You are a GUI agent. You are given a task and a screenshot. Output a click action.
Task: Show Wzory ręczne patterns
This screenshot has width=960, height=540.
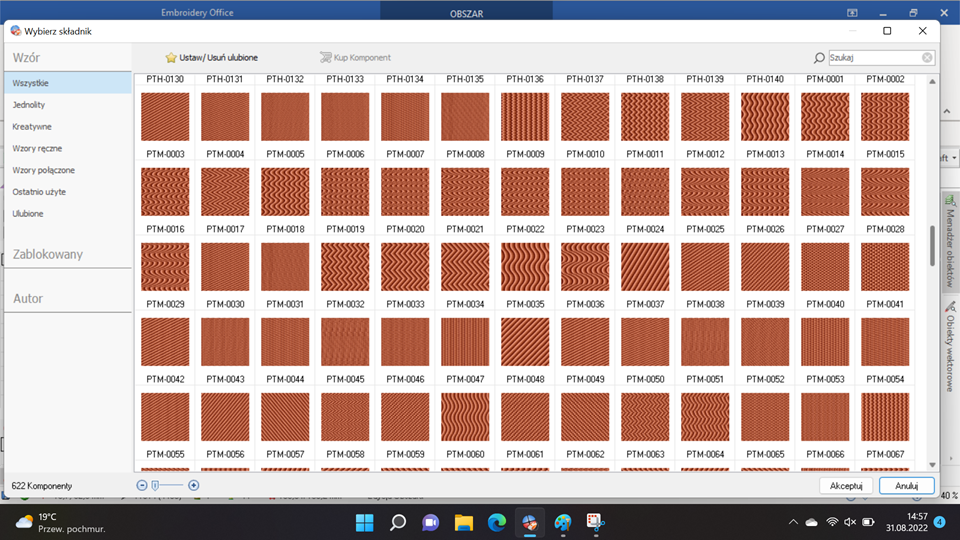(37, 148)
